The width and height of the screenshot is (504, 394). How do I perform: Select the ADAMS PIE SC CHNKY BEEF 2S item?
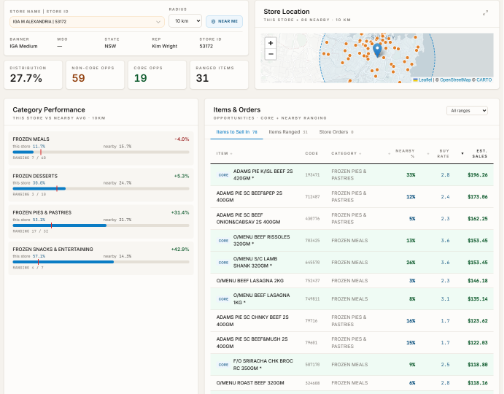click(252, 321)
